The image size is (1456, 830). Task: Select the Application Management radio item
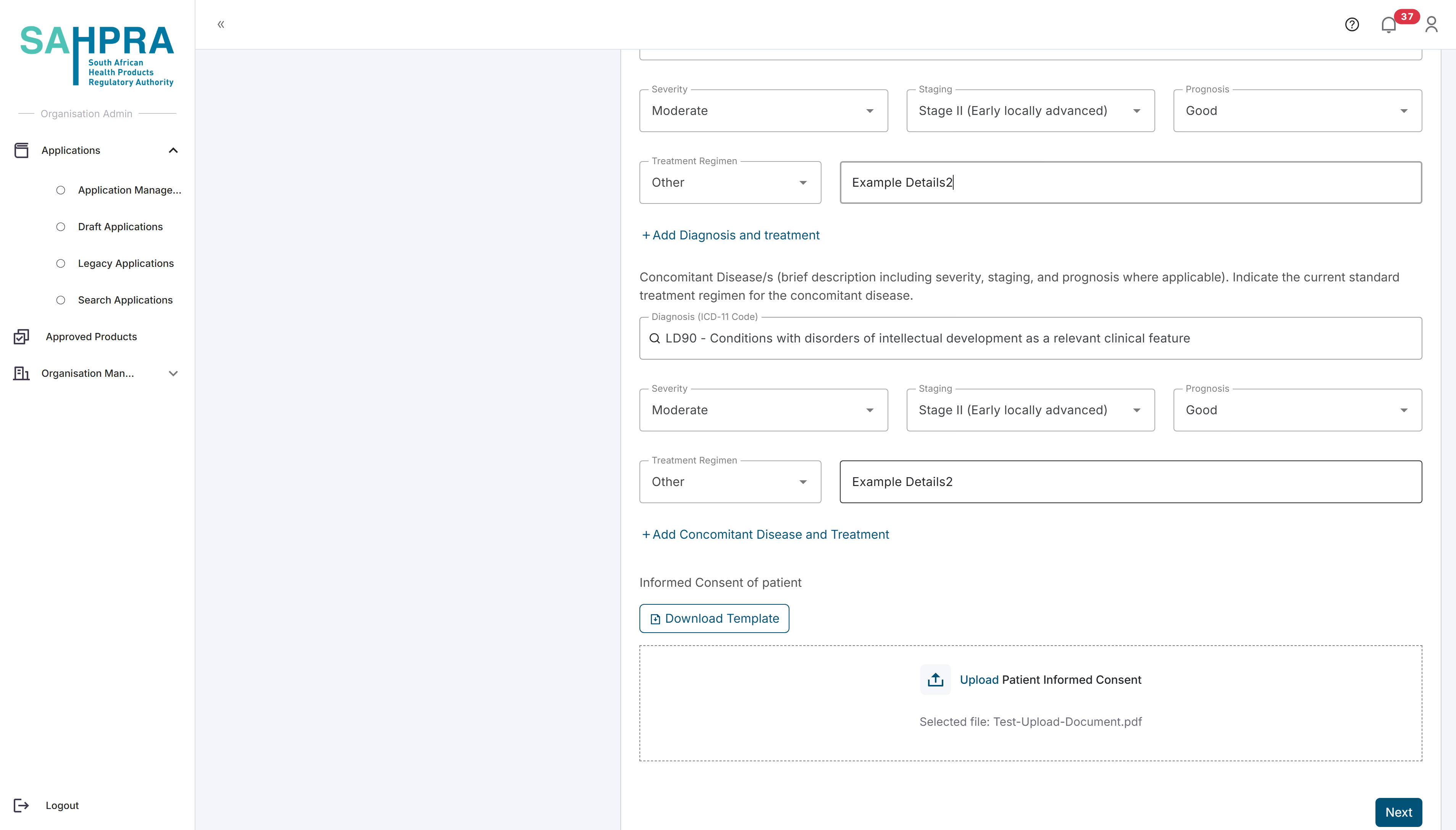click(x=60, y=191)
